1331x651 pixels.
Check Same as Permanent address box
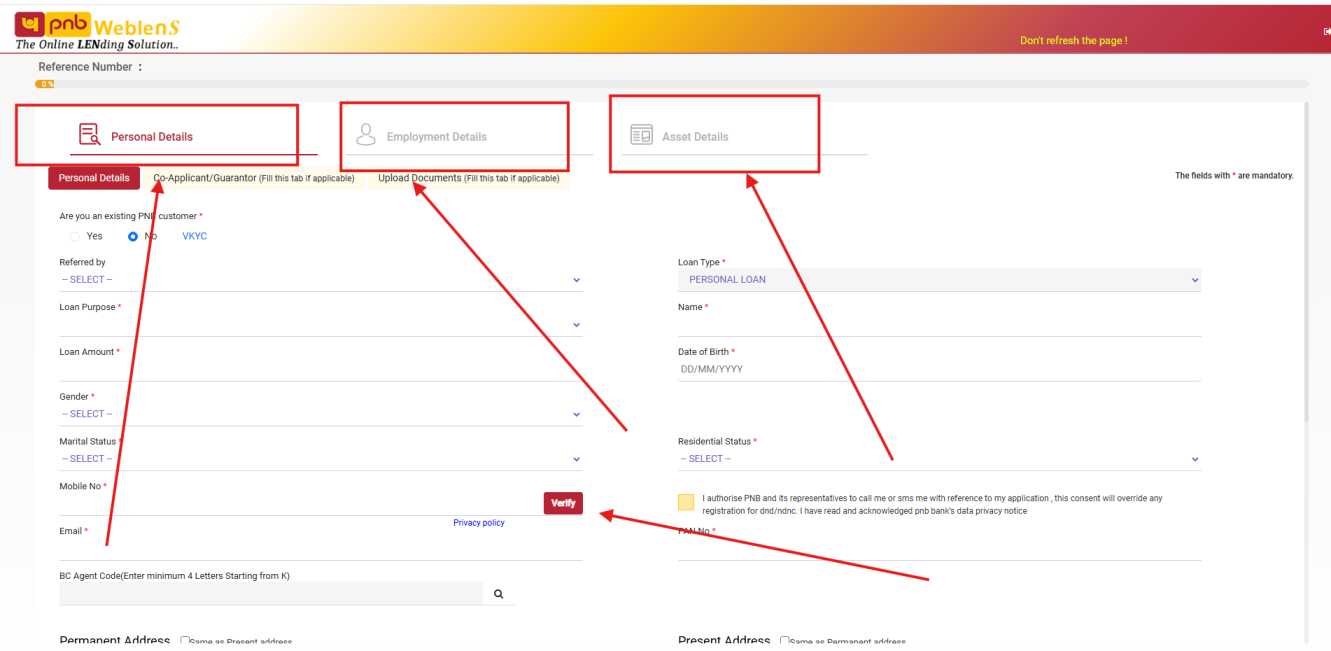coord(784,642)
